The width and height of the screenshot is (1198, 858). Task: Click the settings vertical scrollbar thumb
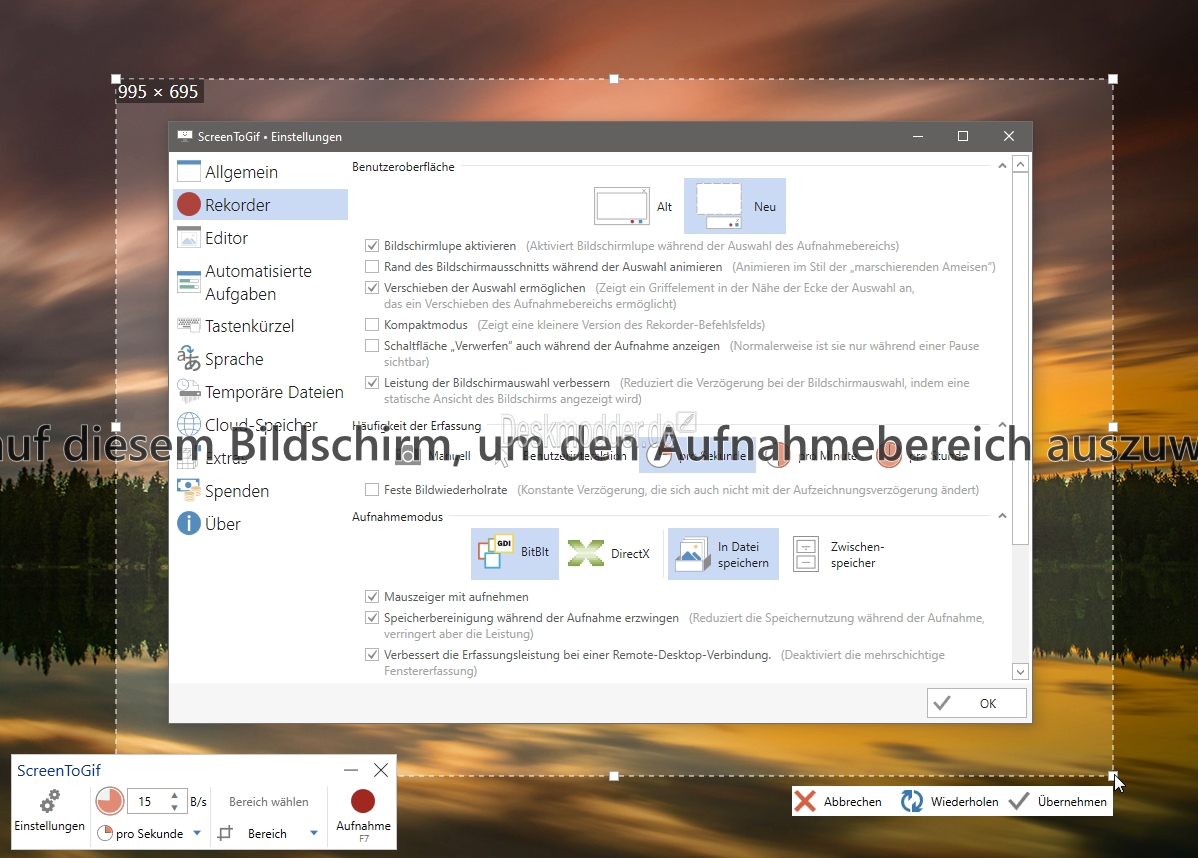1020,359
